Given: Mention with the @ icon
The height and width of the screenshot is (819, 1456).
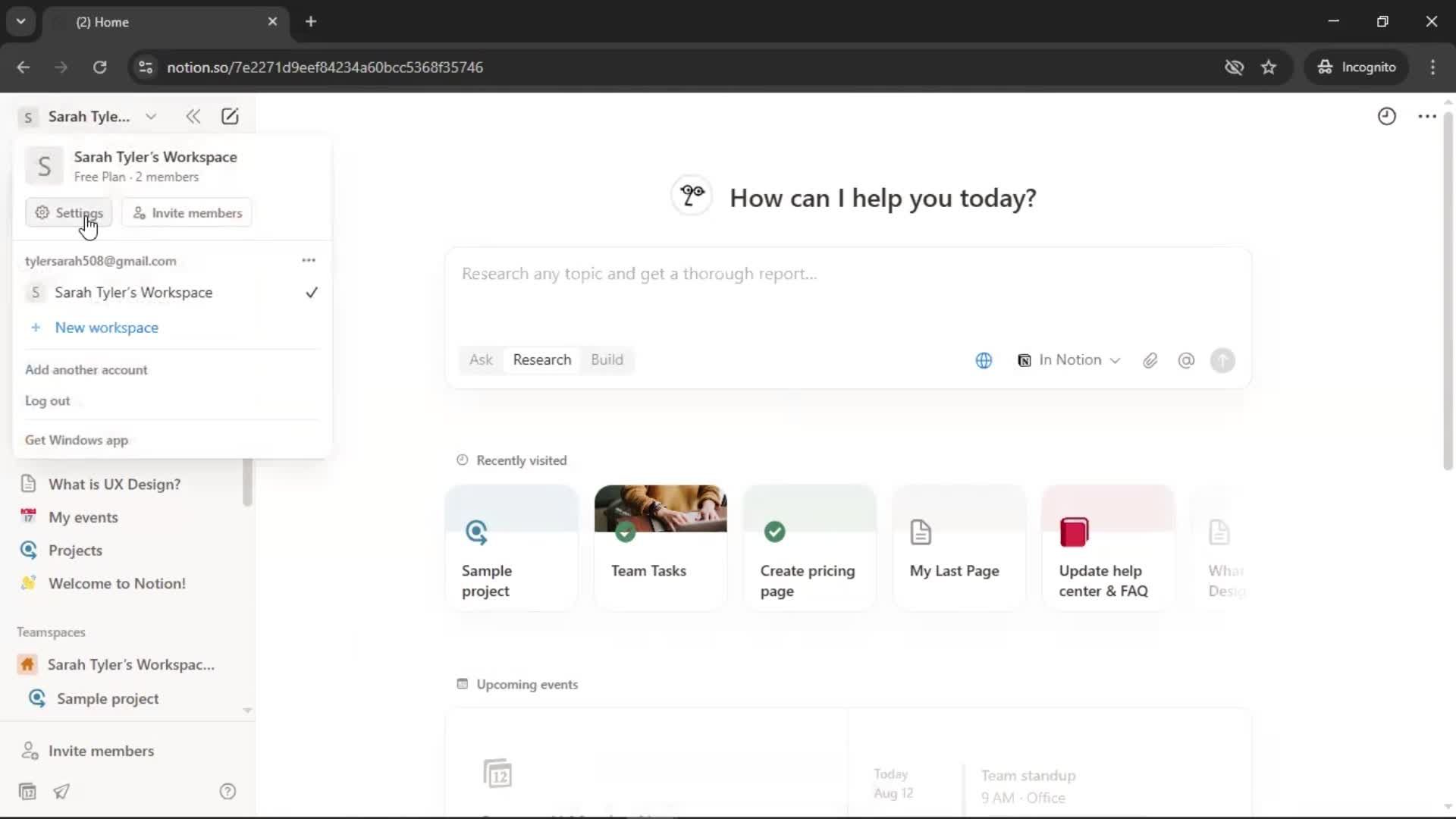Looking at the screenshot, I should (1186, 360).
